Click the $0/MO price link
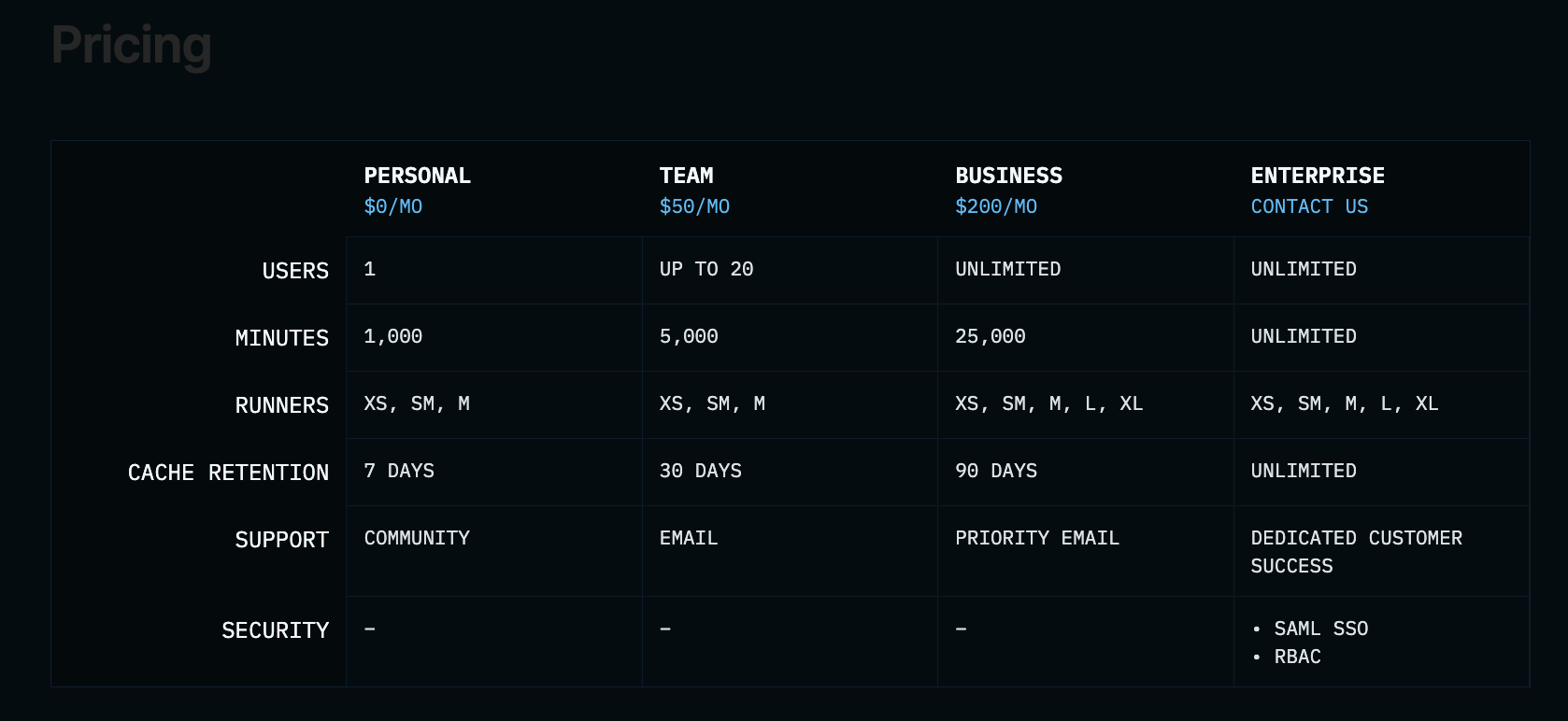 pos(392,206)
